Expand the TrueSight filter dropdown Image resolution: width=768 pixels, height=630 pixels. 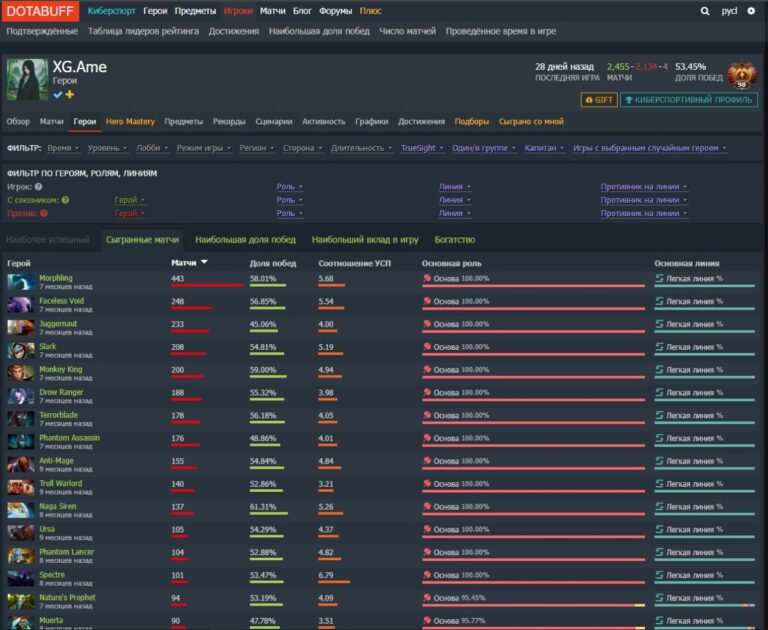[422, 148]
